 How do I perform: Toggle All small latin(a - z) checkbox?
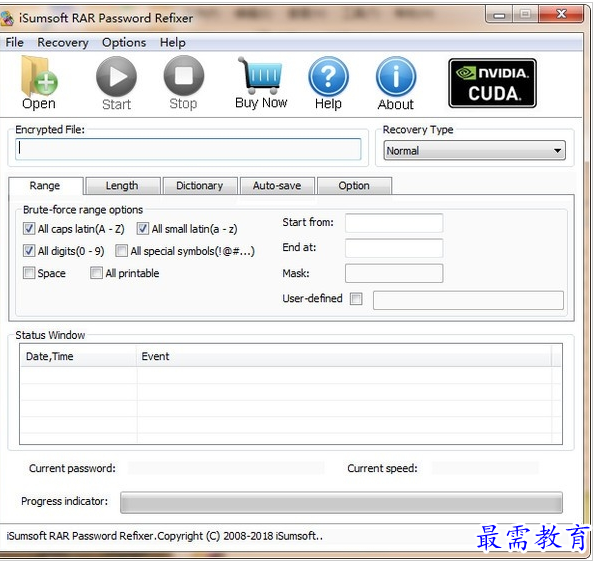(143, 229)
